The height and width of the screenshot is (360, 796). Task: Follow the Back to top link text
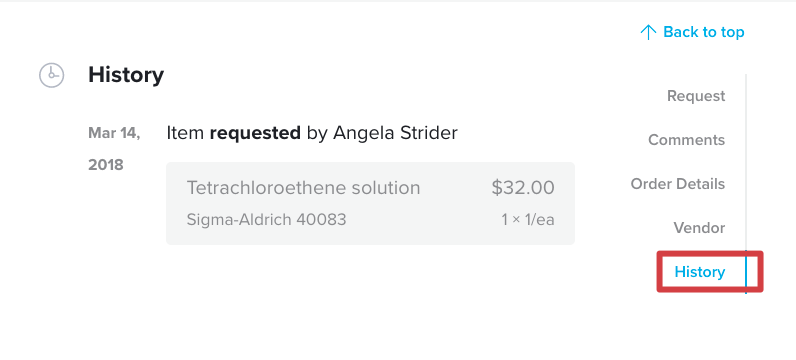tap(704, 32)
